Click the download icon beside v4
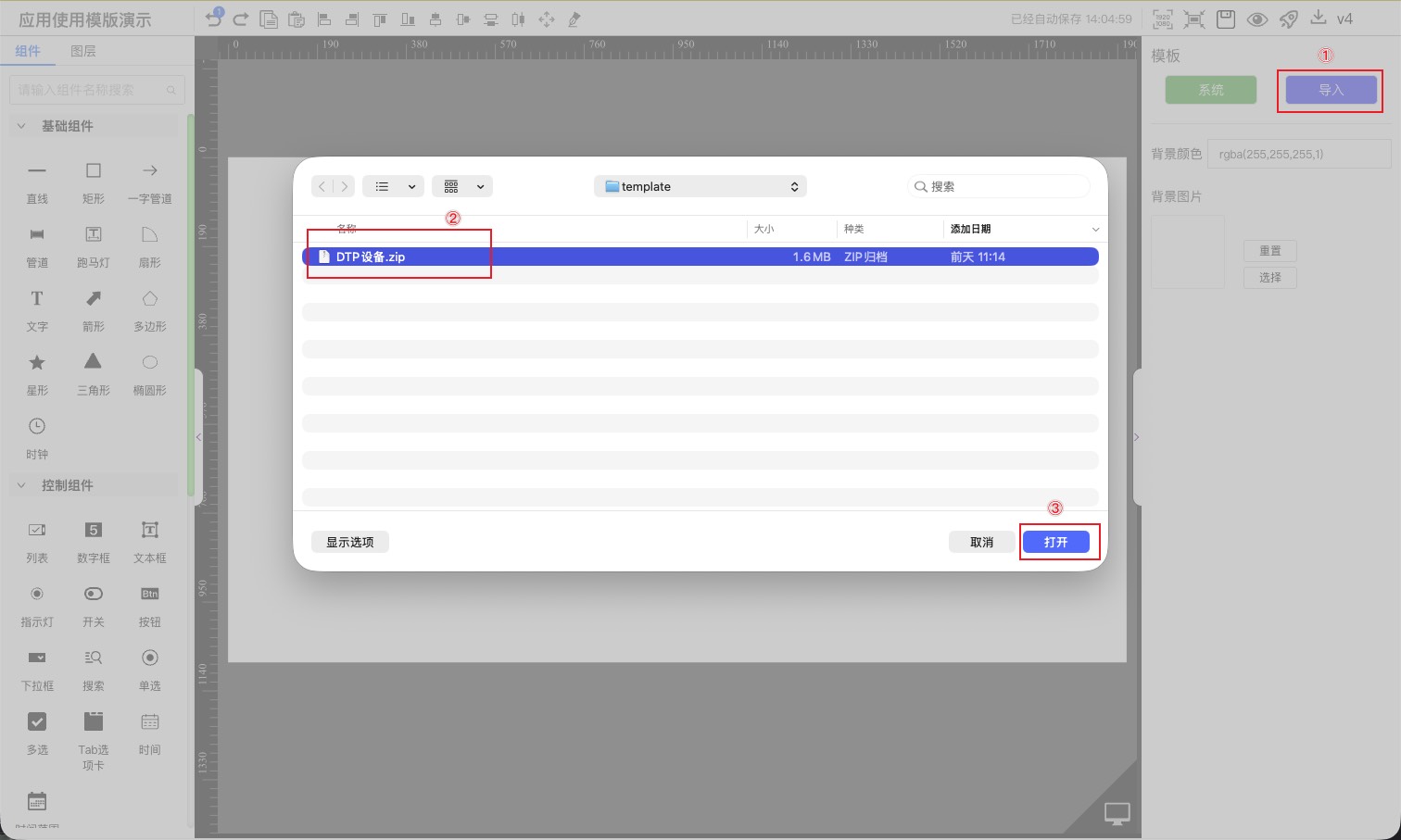1401x840 pixels. (x=1318, y=18)
